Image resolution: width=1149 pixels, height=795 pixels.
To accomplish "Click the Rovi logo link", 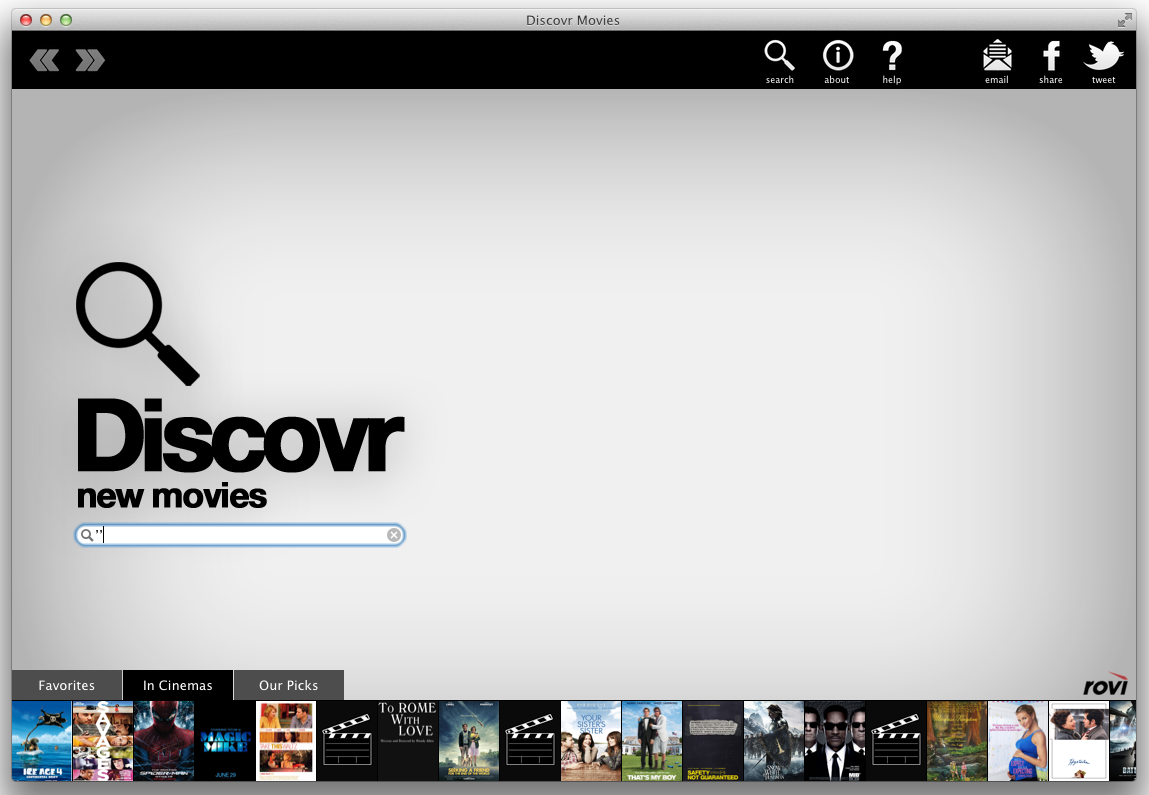I will (x=1105, y=685).
